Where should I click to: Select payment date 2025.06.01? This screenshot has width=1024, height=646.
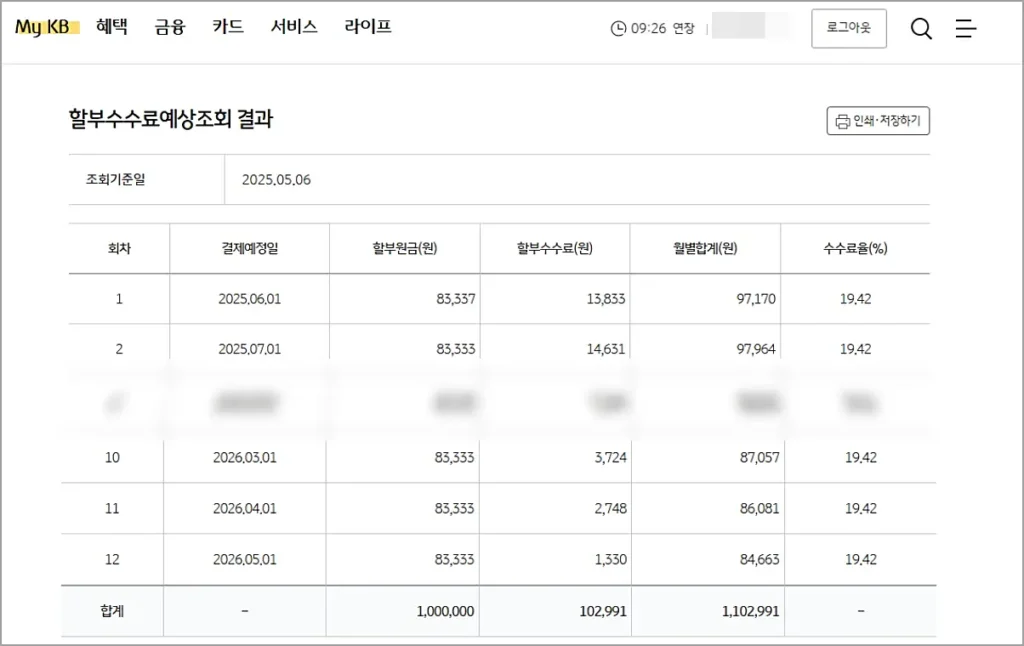(249, 299)
